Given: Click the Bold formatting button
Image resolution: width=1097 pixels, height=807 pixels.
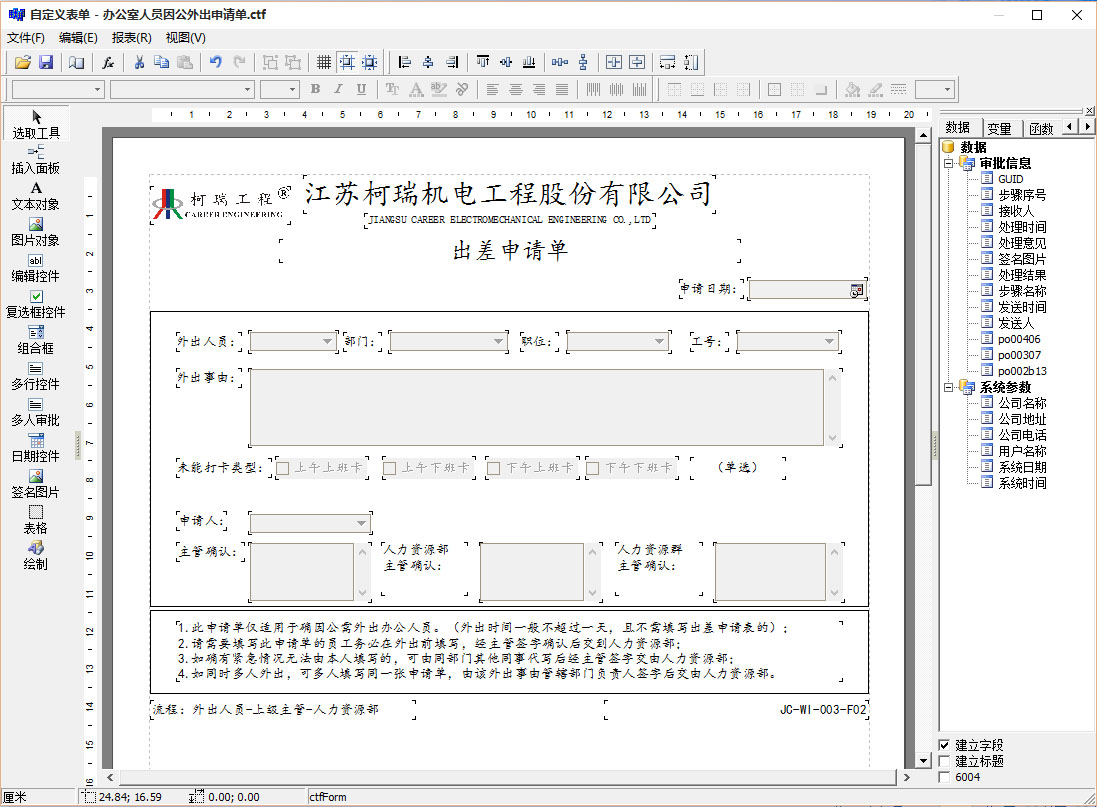Looking at the screenshot, I should 315,89.
